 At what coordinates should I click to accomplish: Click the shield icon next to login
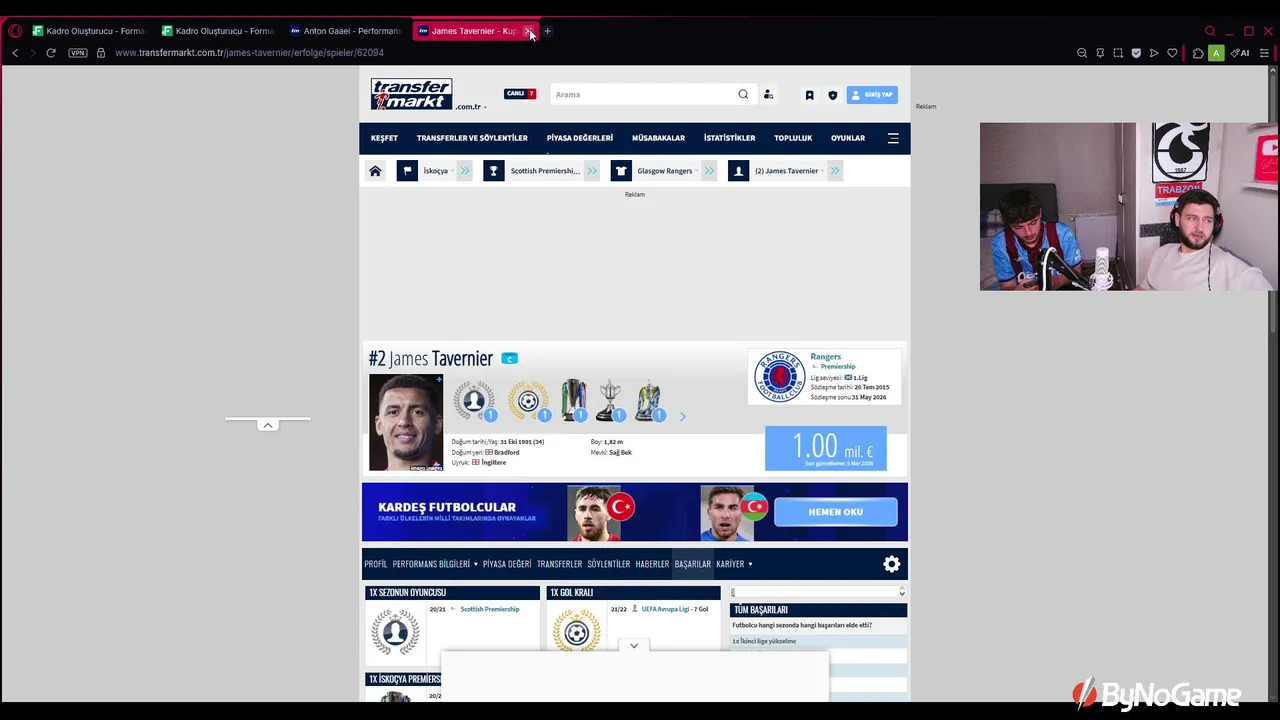coord(832,95)
